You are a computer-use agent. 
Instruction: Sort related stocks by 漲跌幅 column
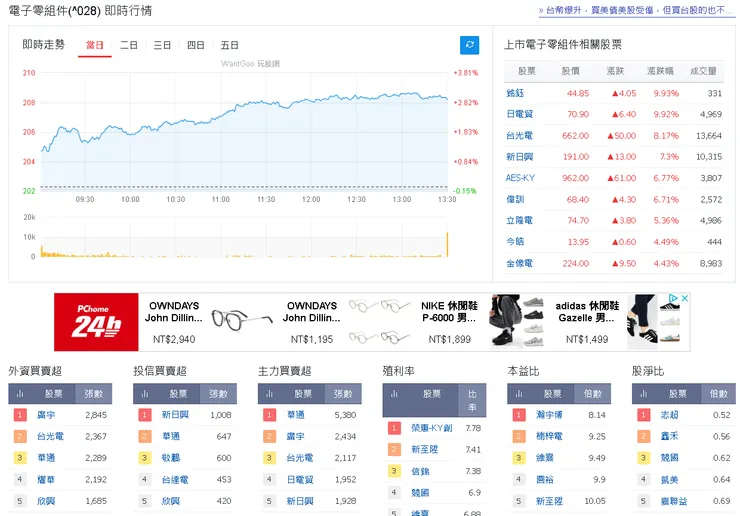[x=660, y=71]
